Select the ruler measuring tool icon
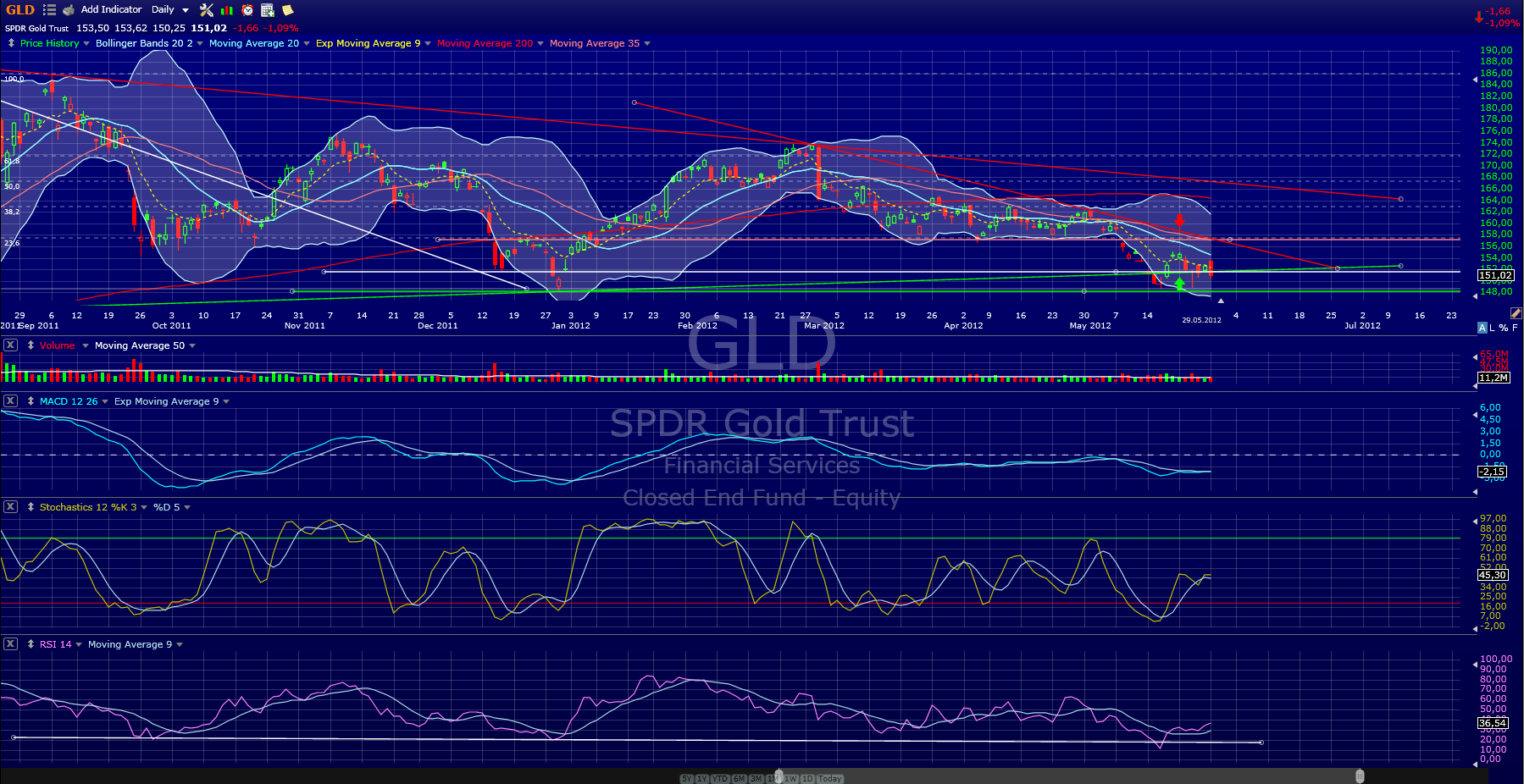This screenshot has width=1524, height=784. 1516,313
